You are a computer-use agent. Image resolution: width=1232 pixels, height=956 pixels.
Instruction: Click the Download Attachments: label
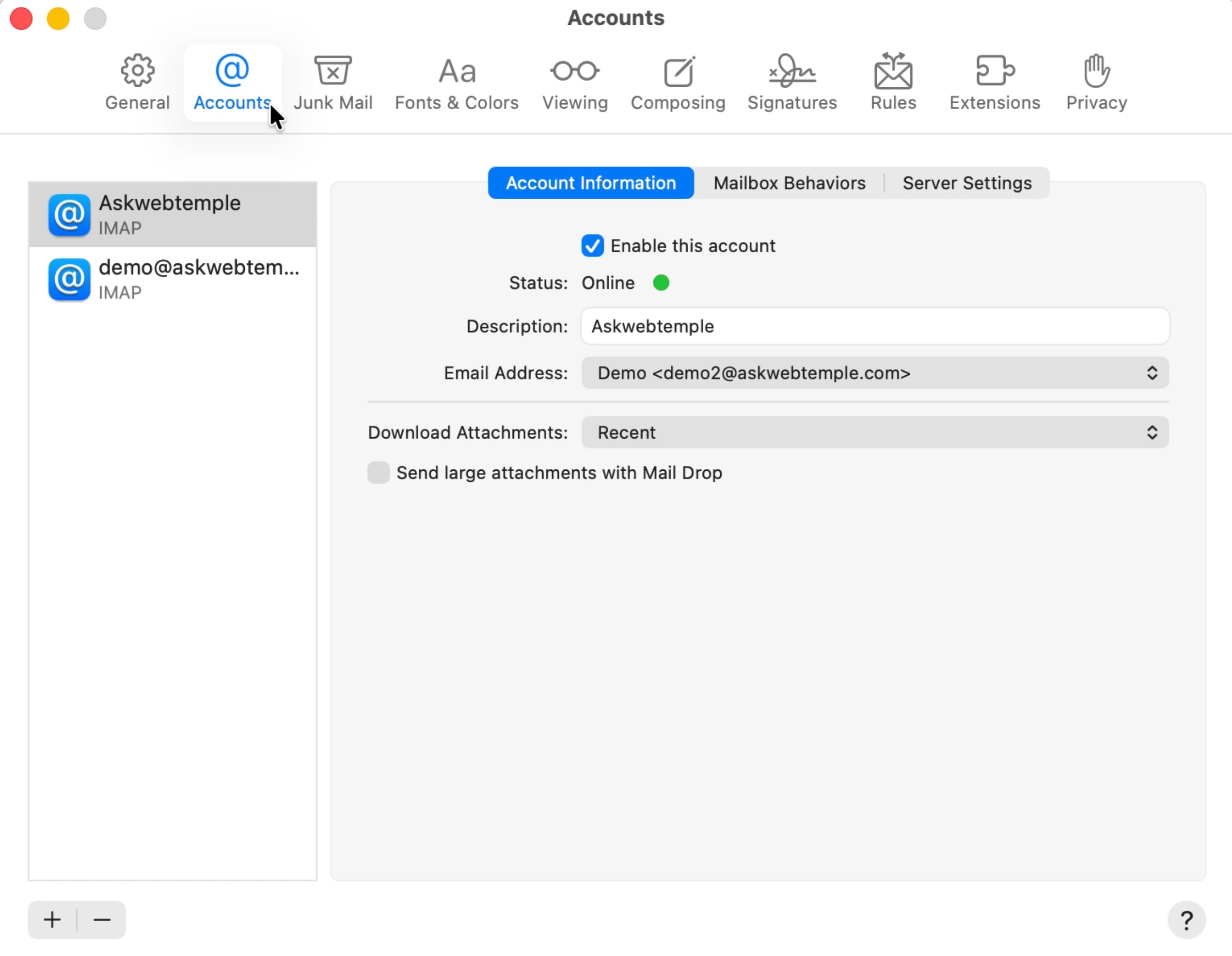click(x=468, y=432)
